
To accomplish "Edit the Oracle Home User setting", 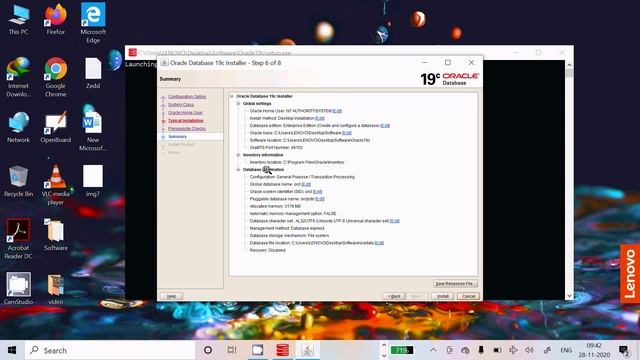I will tap(337, 111).
